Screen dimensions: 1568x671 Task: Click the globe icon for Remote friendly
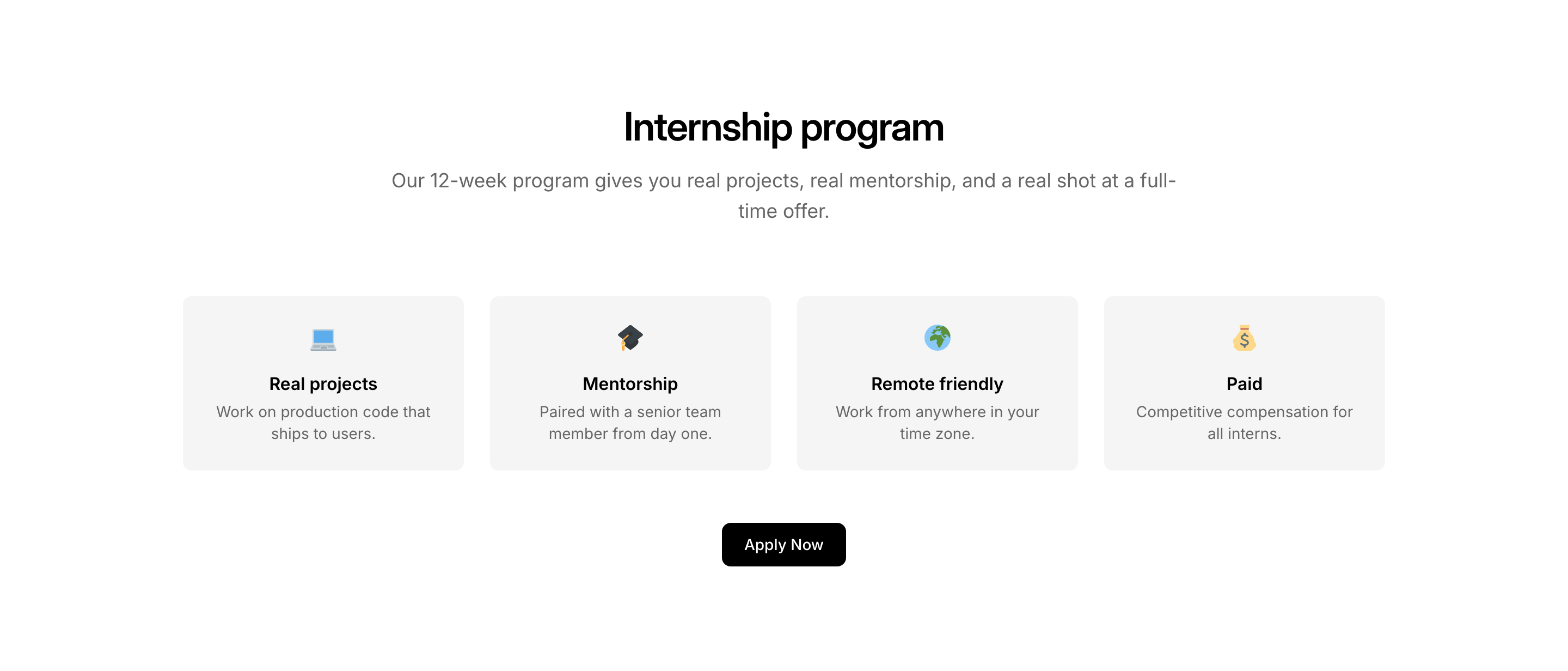(937, 337)
